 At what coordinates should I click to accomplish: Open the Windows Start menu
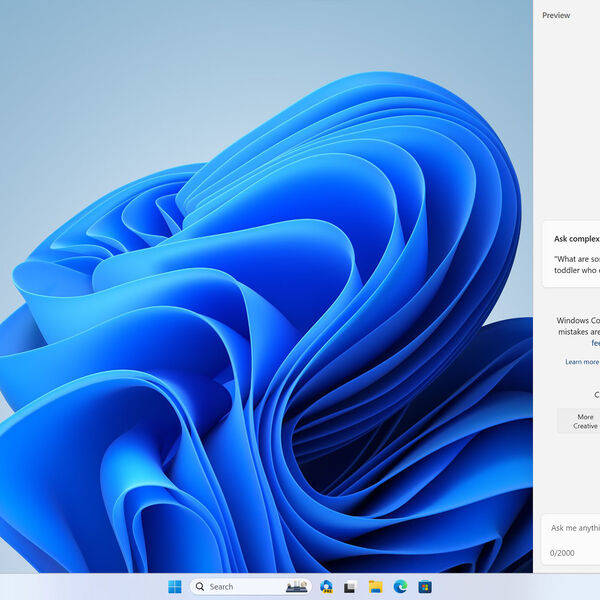point(175,587)
